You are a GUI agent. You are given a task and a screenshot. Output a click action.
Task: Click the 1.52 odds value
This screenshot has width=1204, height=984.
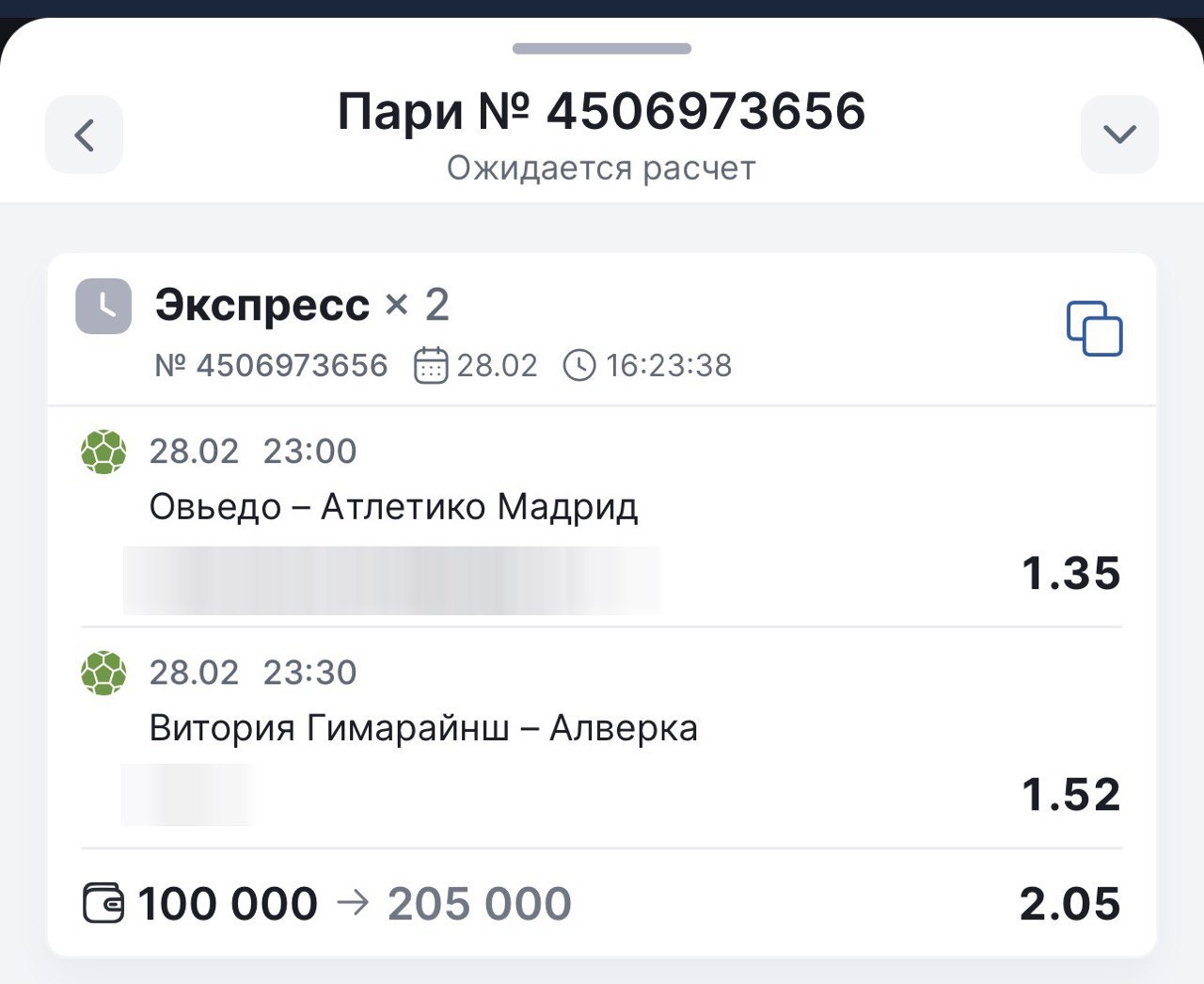coord(1070,795)
